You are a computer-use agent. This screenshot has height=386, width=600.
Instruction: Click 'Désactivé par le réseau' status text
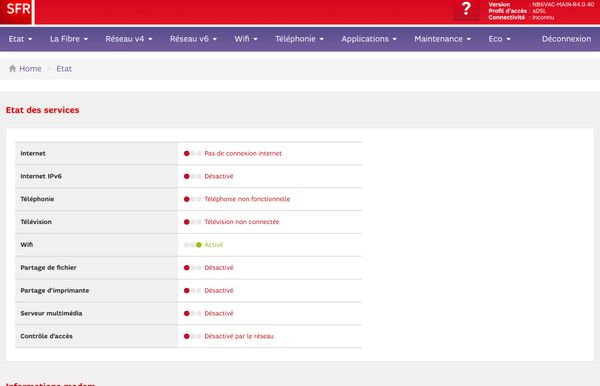tap(239, 336)
